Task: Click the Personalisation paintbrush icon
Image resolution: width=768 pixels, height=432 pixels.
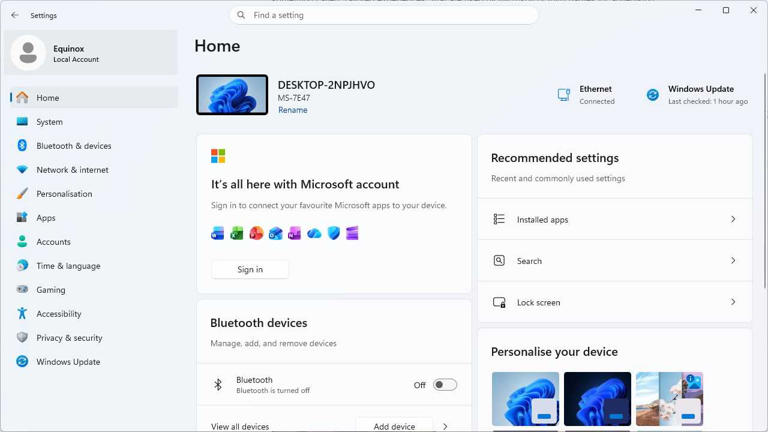Action: (22, 193)
